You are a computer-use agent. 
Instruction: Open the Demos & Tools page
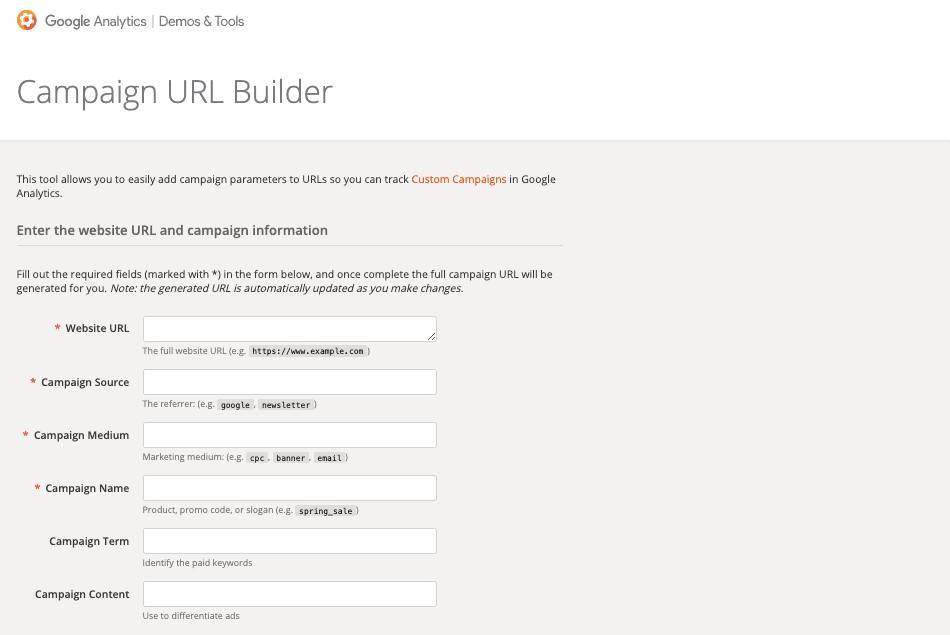pos(201,21)
